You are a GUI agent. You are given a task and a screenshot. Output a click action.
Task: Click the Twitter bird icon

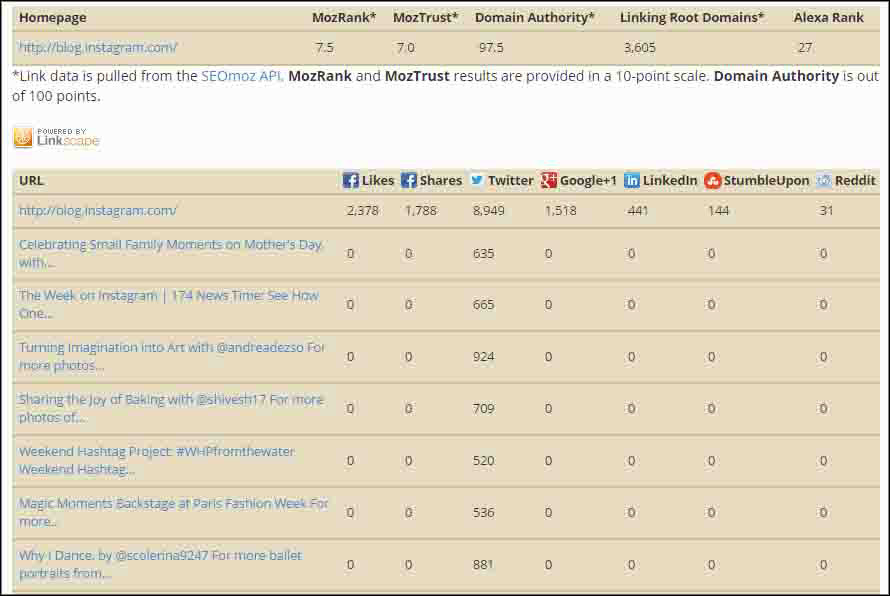[x=477, y=180]
